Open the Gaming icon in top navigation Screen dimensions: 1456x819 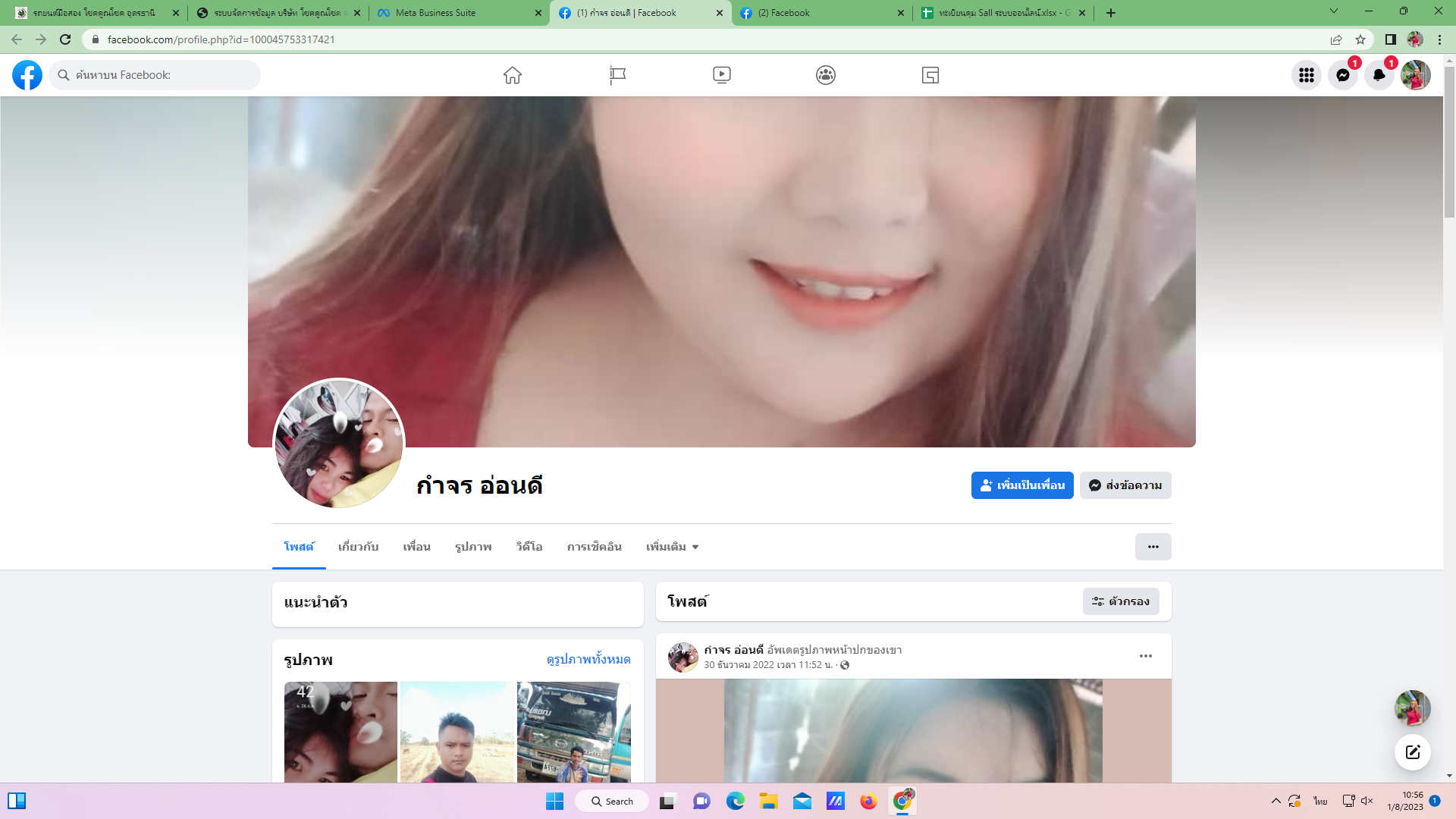(930, 75)
